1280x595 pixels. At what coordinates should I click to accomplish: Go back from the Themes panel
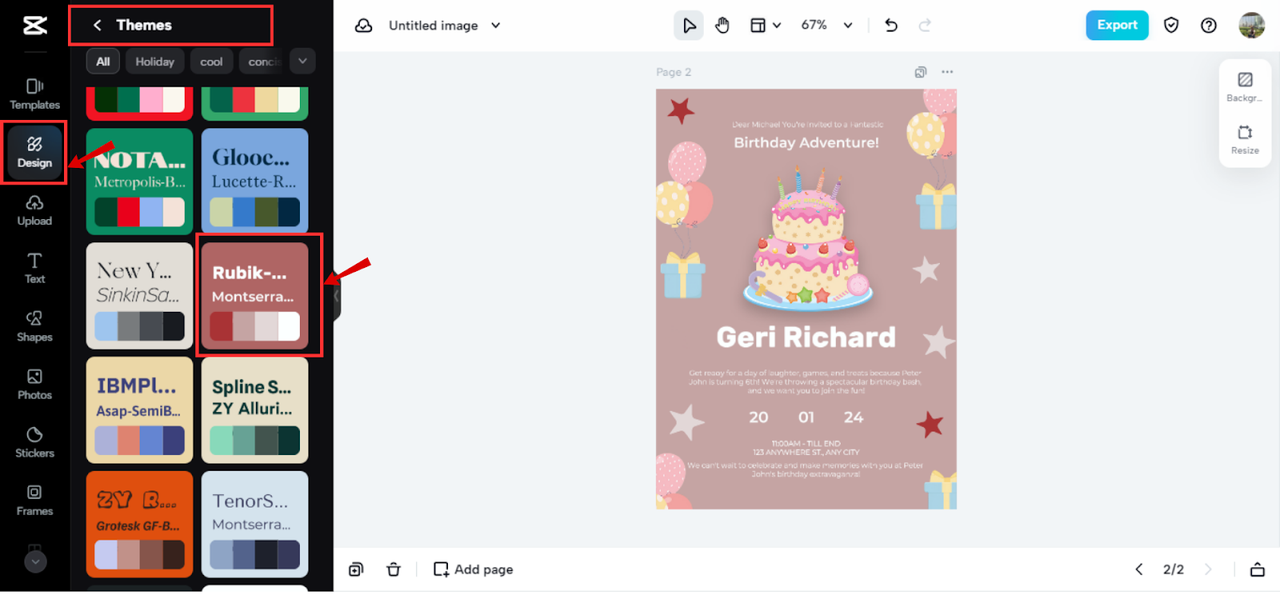(97, 25)
